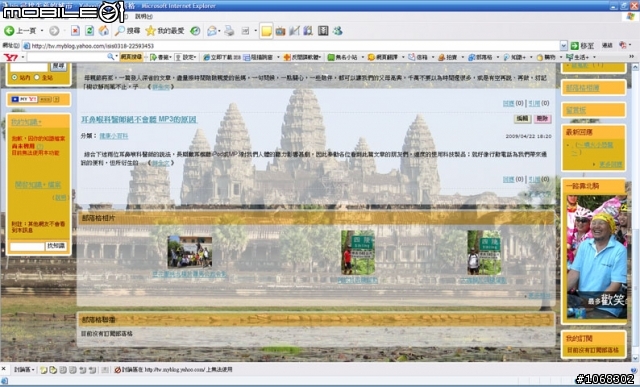Click 立即下載 on the Yahoo toolbar
The image size is (640, 387).
(222, 57)
